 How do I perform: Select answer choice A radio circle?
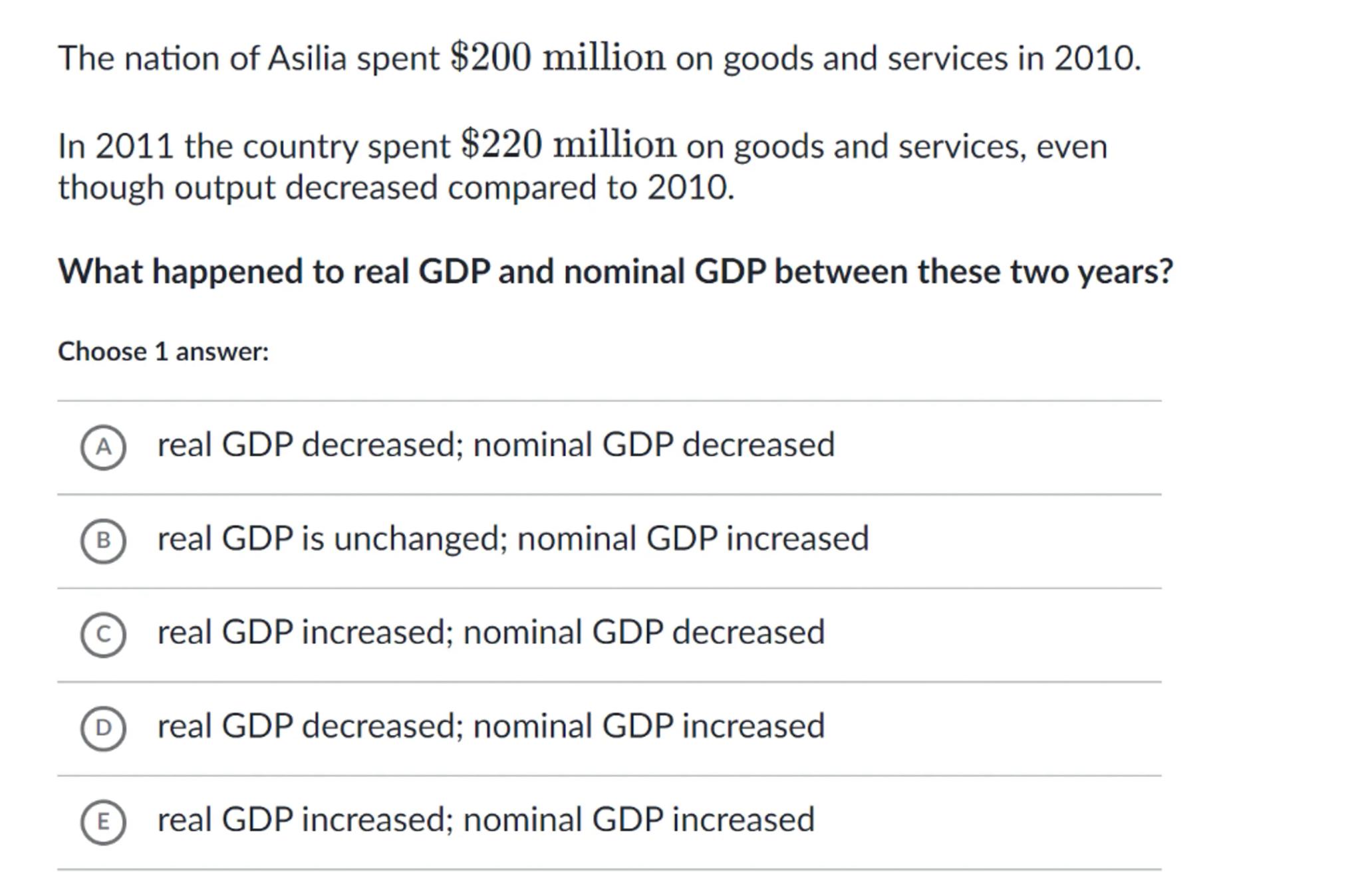click(x=103, y=447)
